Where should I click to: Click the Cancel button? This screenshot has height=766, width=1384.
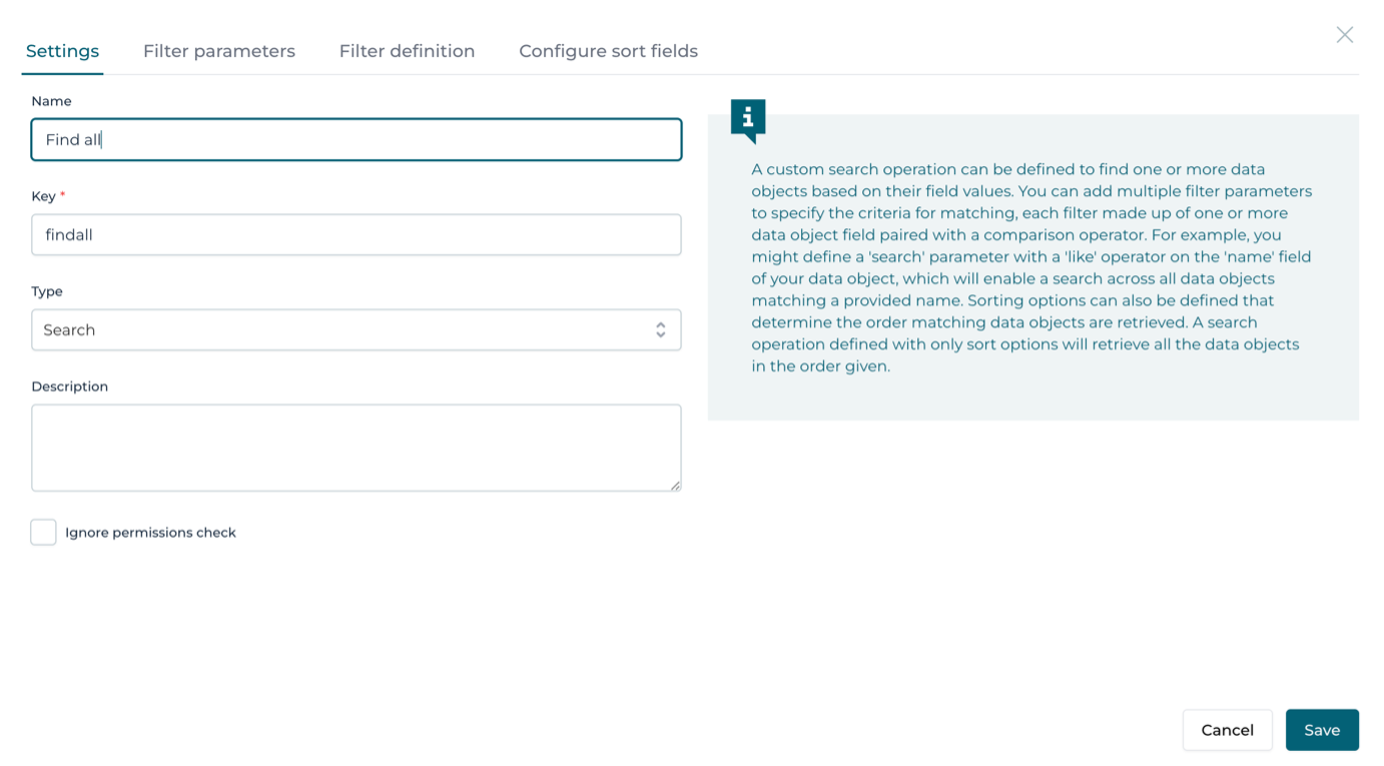coord(1227,730)
